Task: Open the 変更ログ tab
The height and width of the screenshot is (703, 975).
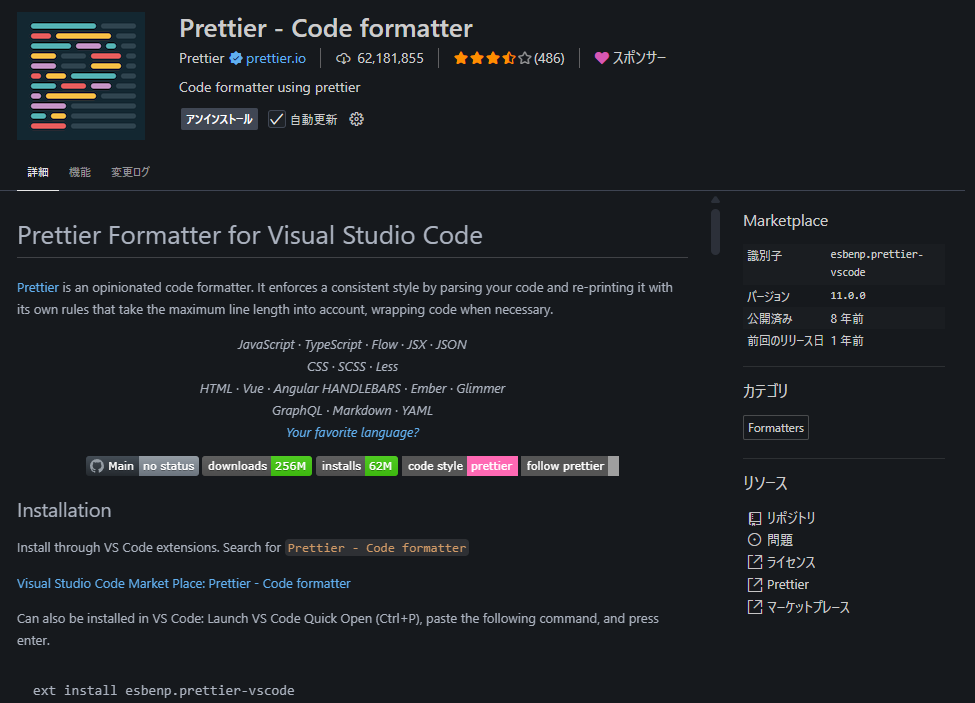Action: point(129,171)
